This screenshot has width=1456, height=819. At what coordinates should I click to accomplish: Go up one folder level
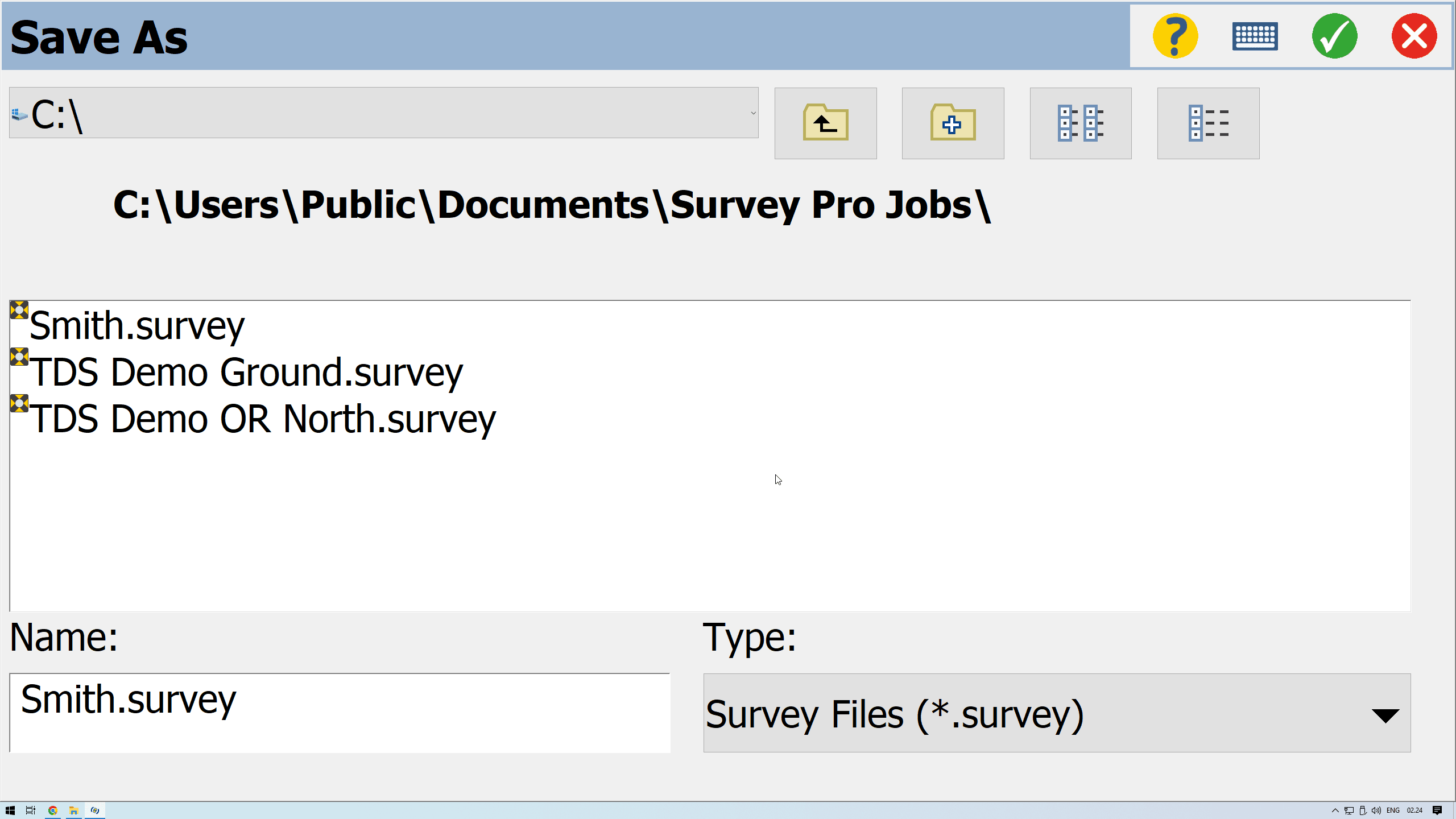pyautogui.click(x=825, y=123)
